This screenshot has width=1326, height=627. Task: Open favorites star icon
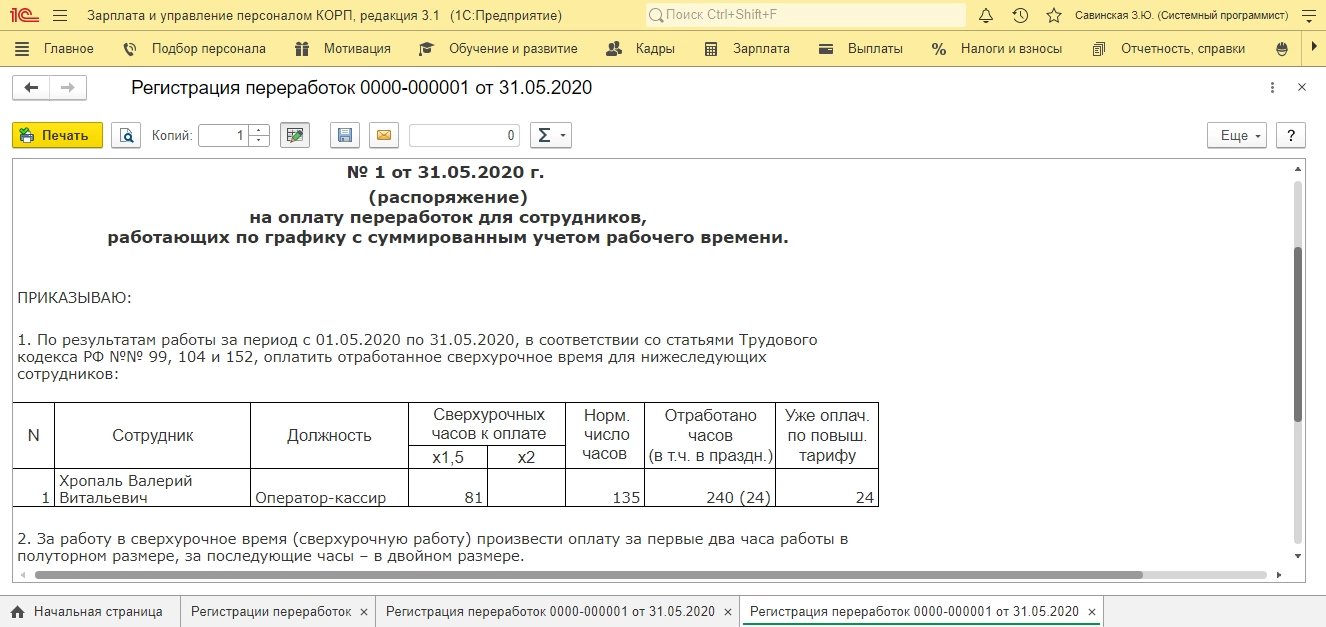click(x=1053, y=16)
